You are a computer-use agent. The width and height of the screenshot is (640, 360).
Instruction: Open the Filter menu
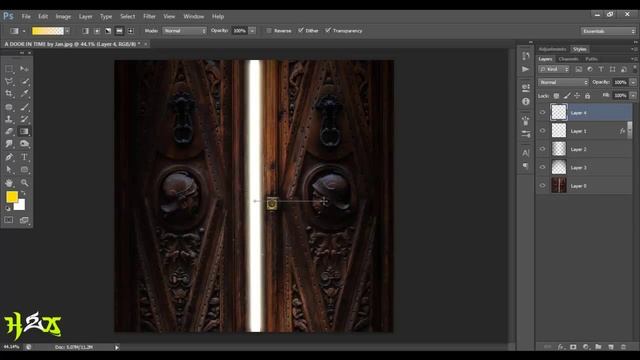click(x=149, y=17)
